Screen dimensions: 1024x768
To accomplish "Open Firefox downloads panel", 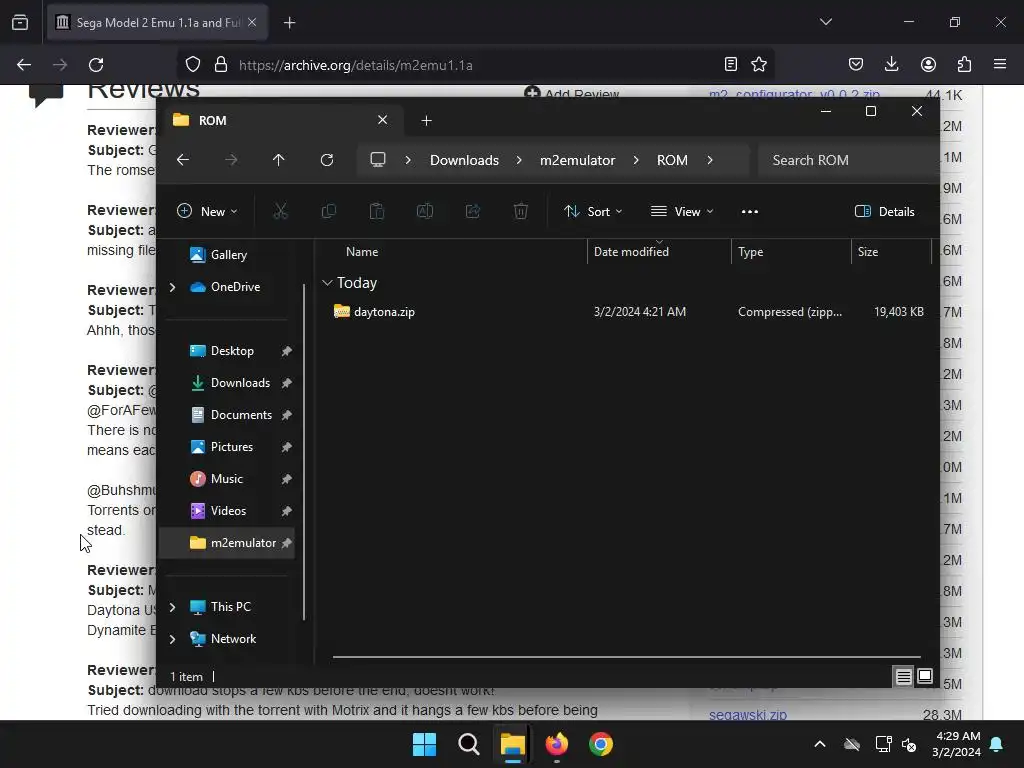I will [891, 64].
